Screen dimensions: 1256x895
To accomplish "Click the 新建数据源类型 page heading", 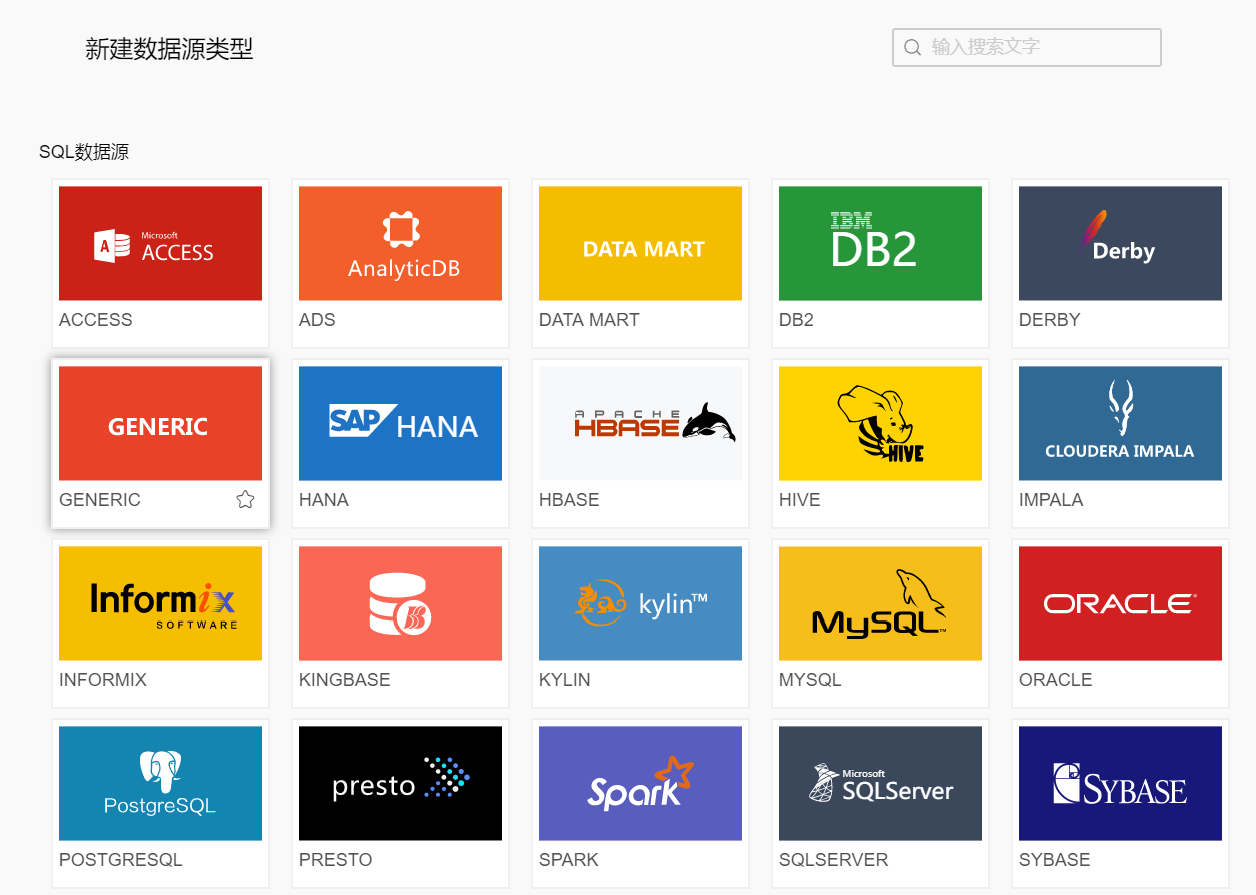I will pyautogui.click(x=169, y=50).
